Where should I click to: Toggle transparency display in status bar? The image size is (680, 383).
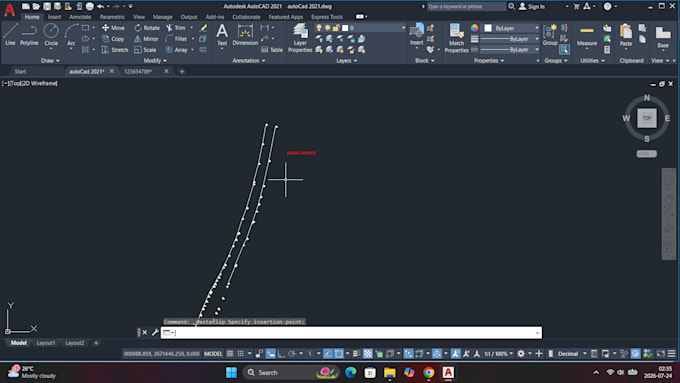(x=367, y=354)
